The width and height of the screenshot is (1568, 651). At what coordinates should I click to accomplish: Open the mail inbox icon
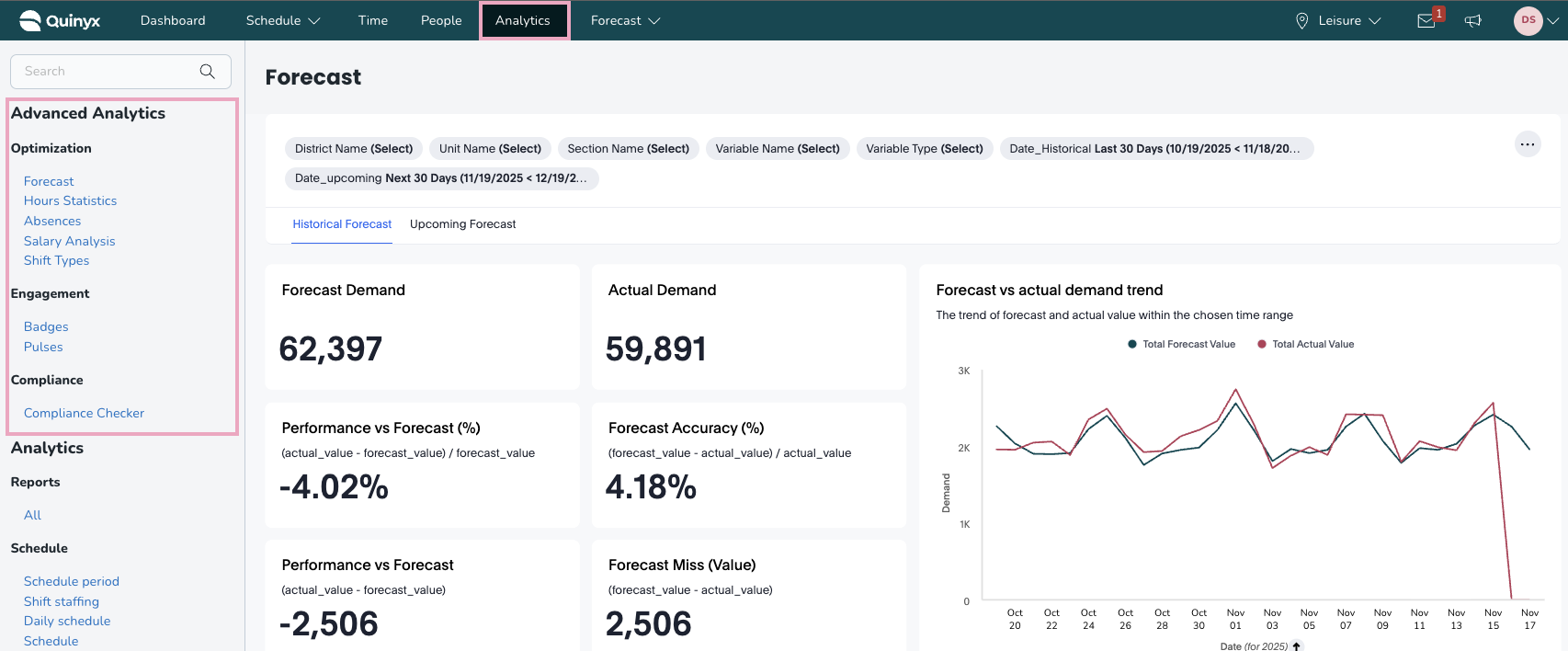pyautogui.click(x=1426, y=21)
